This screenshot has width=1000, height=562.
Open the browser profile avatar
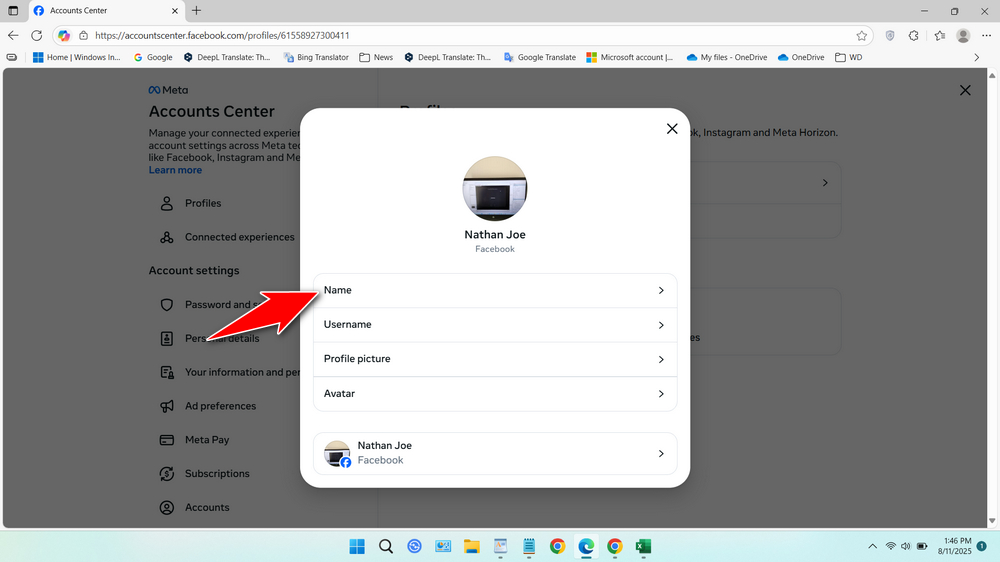pos(963,36)
